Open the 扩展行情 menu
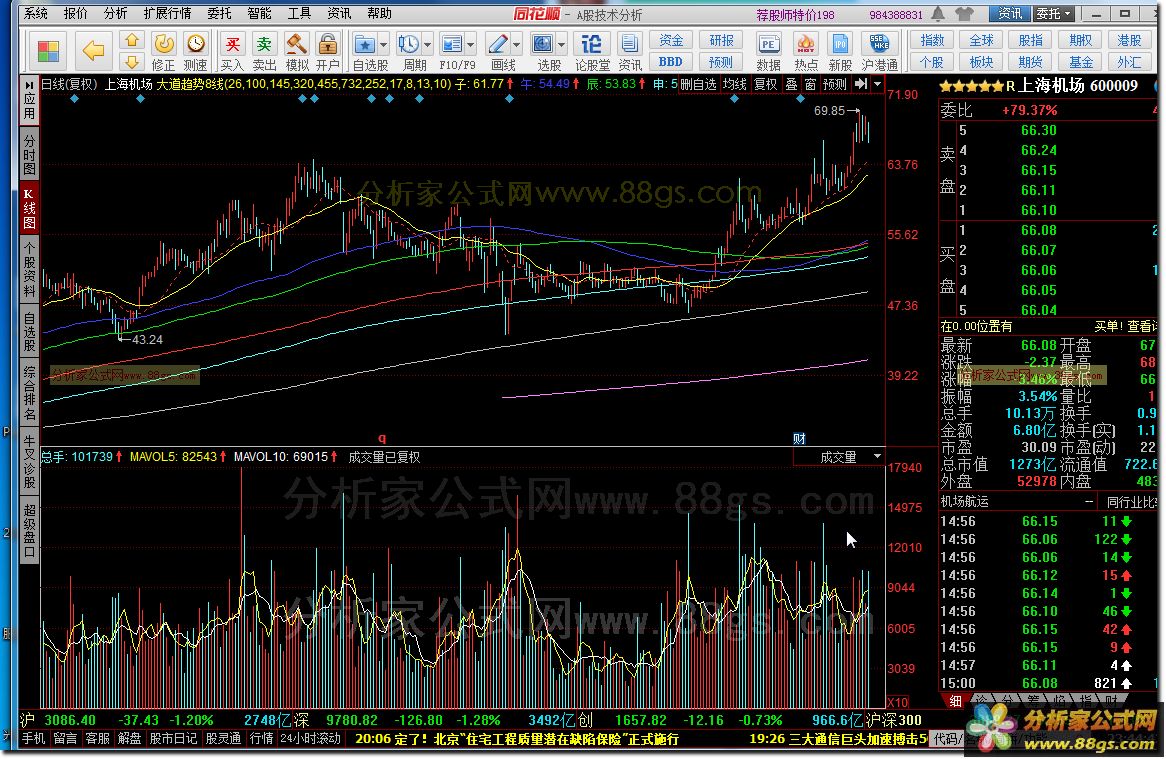The width and height of the screenshot is (1166, 759). click(x=167, y=13)
